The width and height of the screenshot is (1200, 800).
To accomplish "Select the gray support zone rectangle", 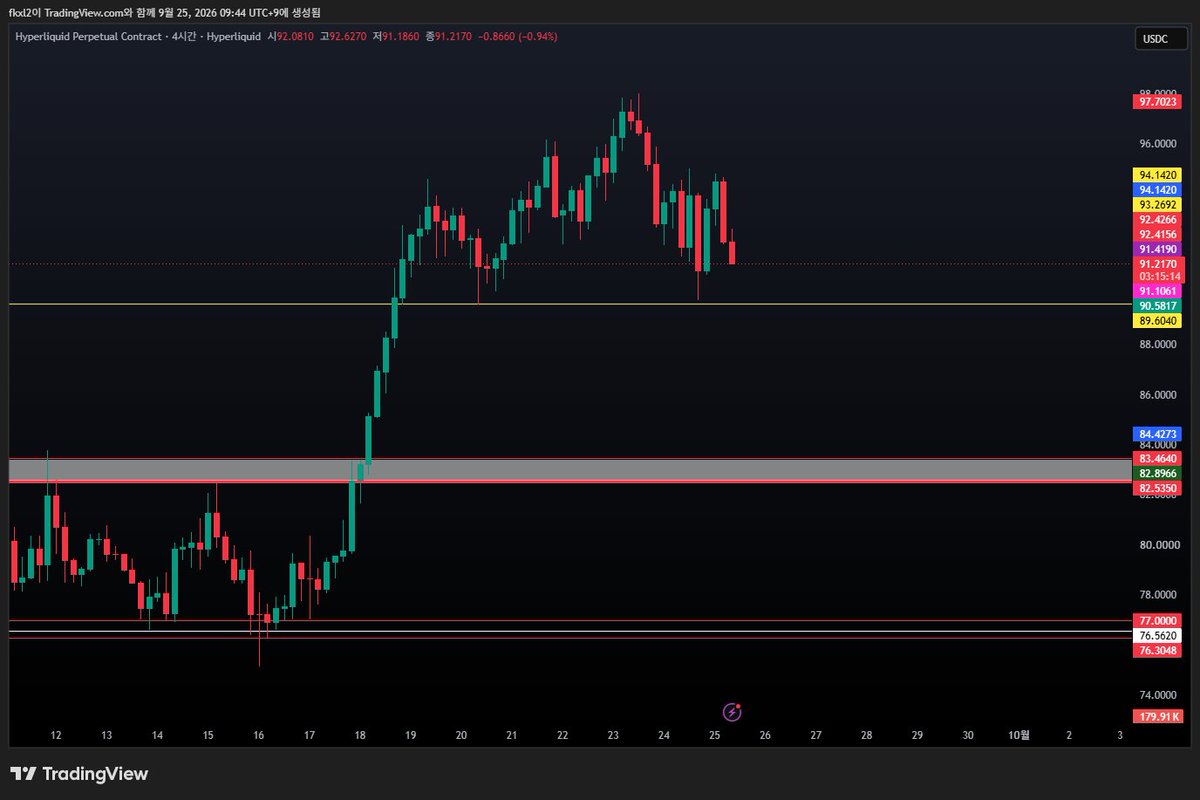I will click(570, 470).
